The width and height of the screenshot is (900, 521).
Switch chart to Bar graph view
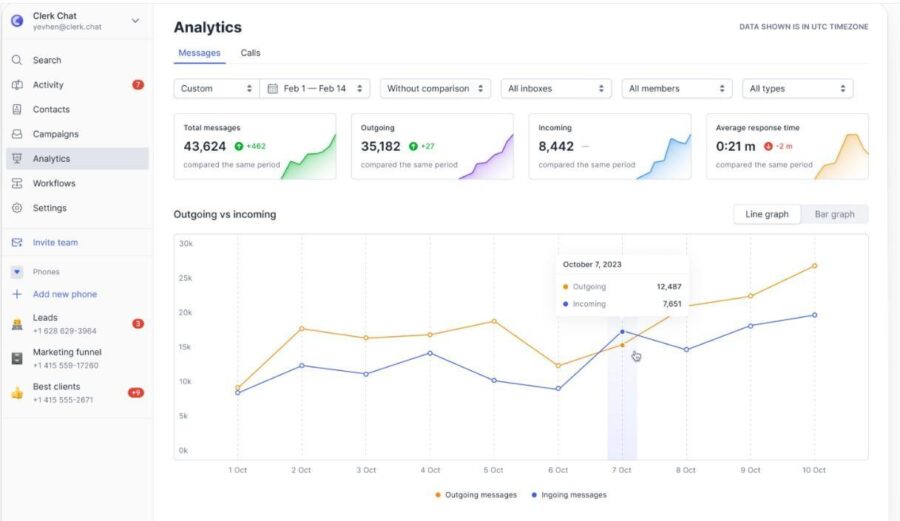(x=834, y=214)
